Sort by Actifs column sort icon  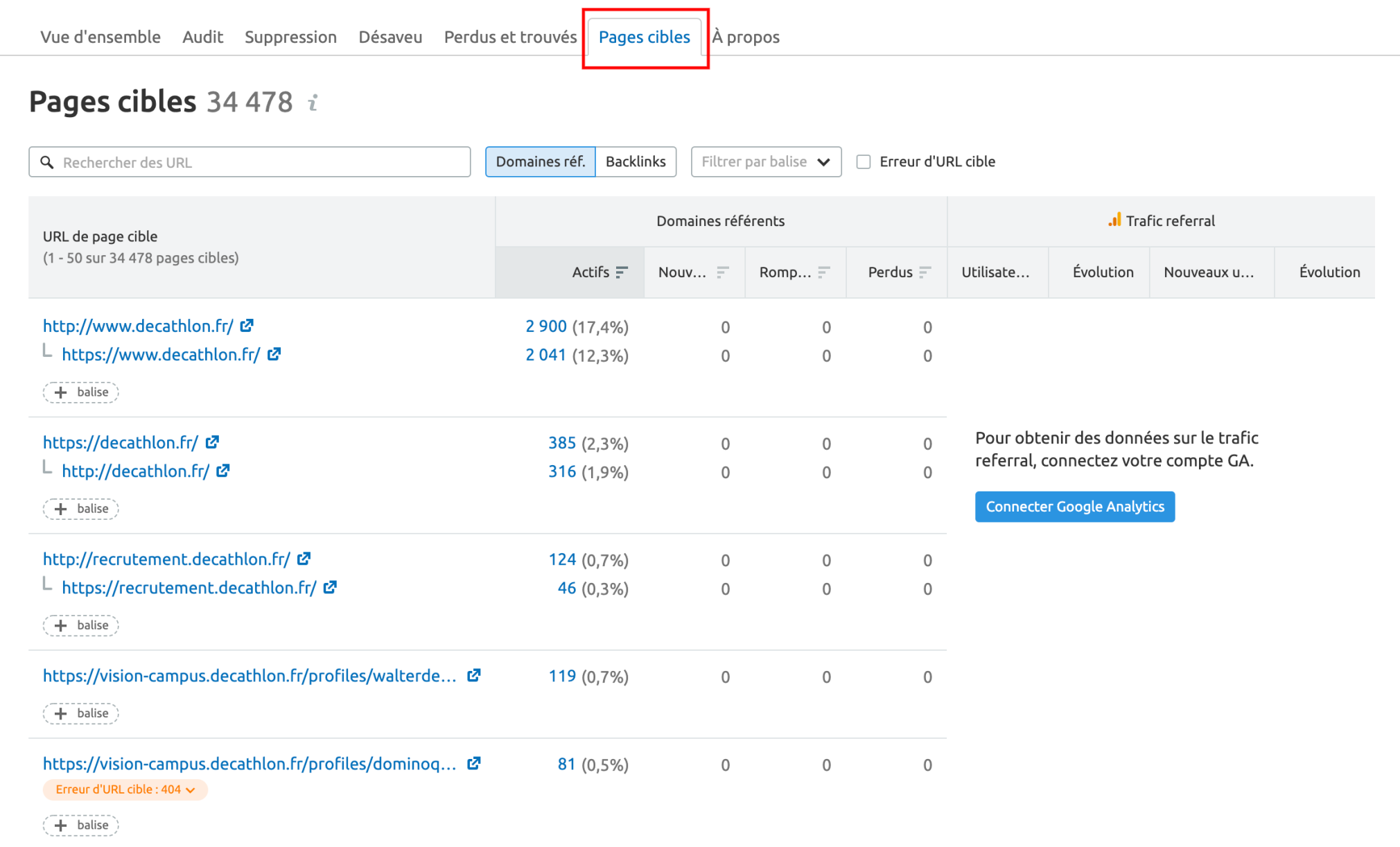tap(622, 272)
